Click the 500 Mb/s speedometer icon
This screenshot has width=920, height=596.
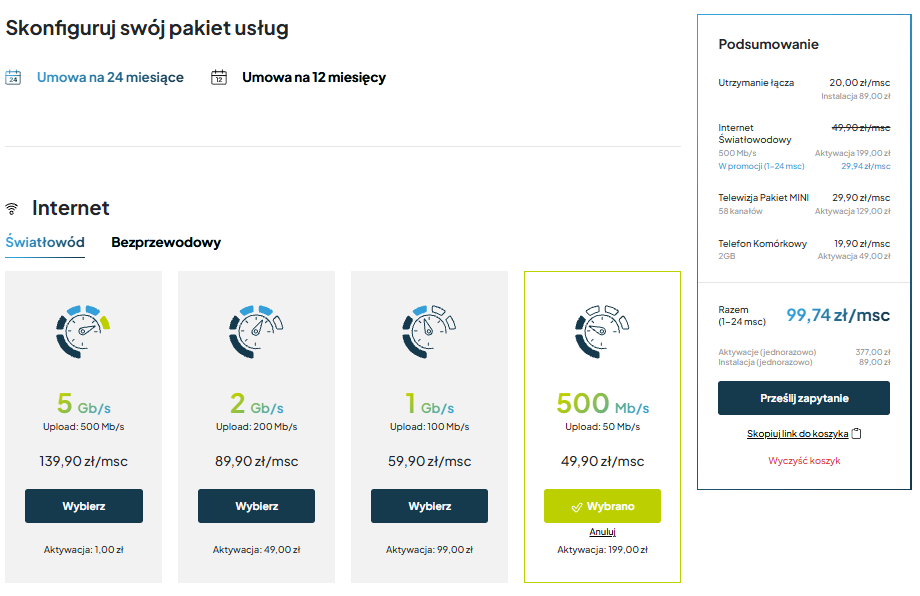point(602,329)
